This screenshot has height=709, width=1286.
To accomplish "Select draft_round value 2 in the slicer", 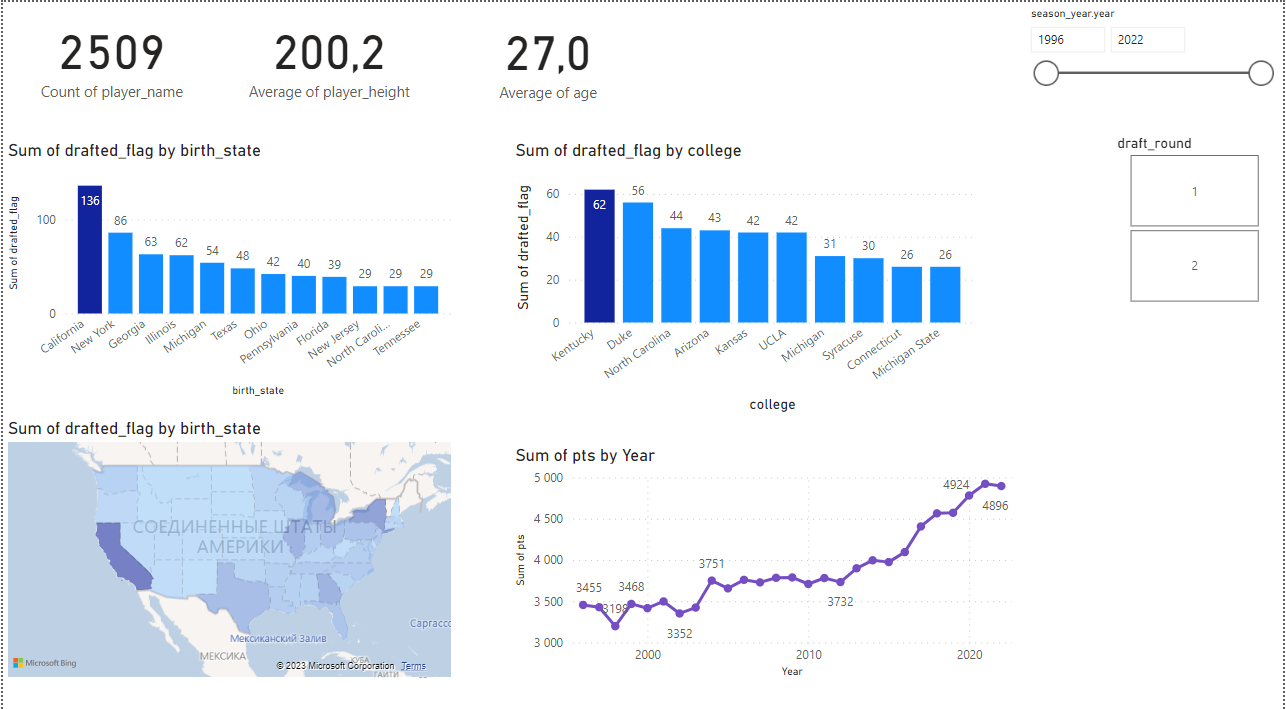I will pyautogui.click(x=1194, y=265).
